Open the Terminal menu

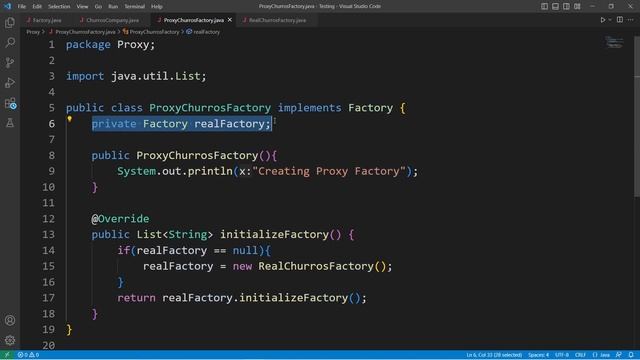[x=135, y=7]
